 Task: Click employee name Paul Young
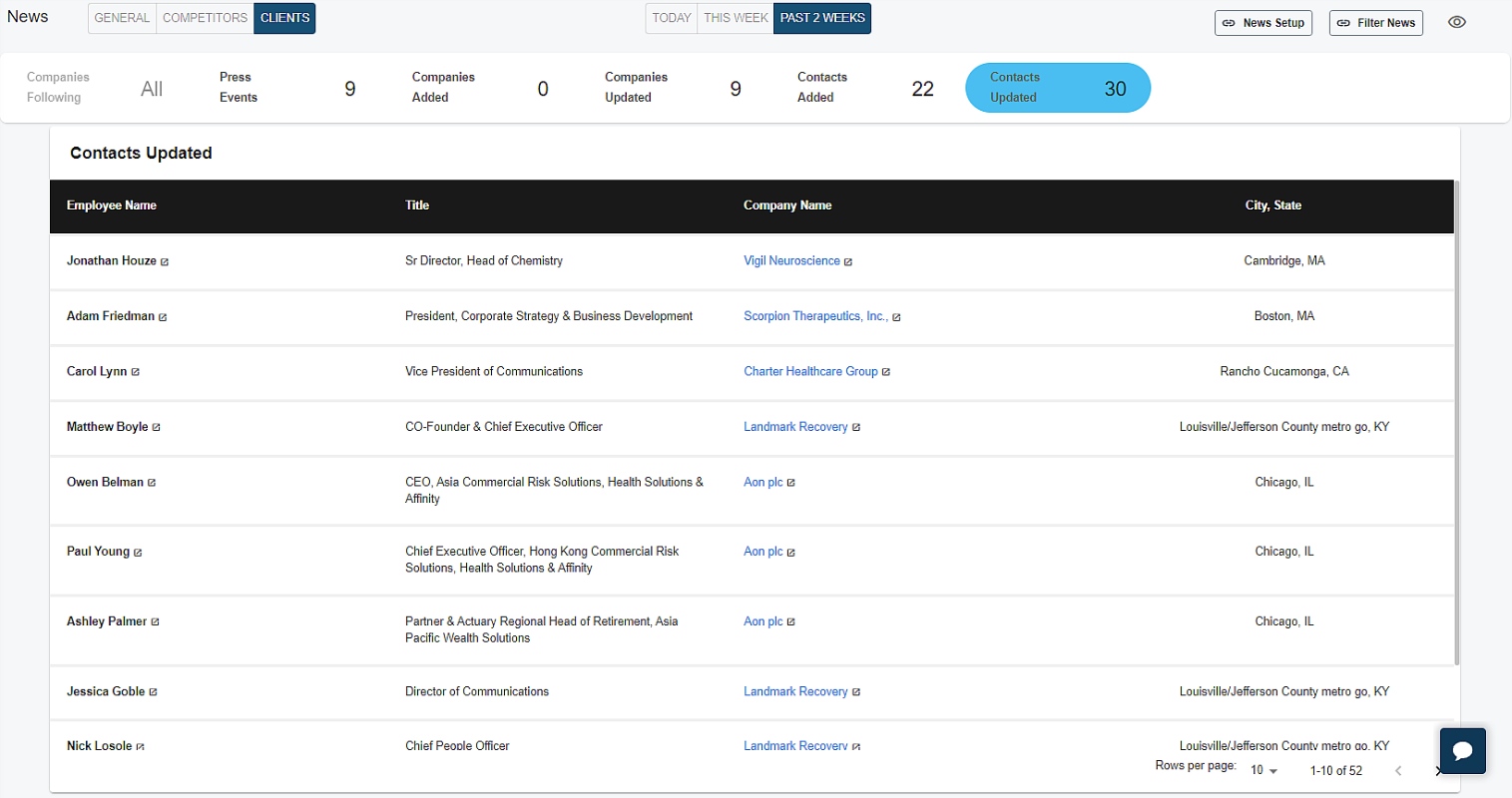point(98,552)
